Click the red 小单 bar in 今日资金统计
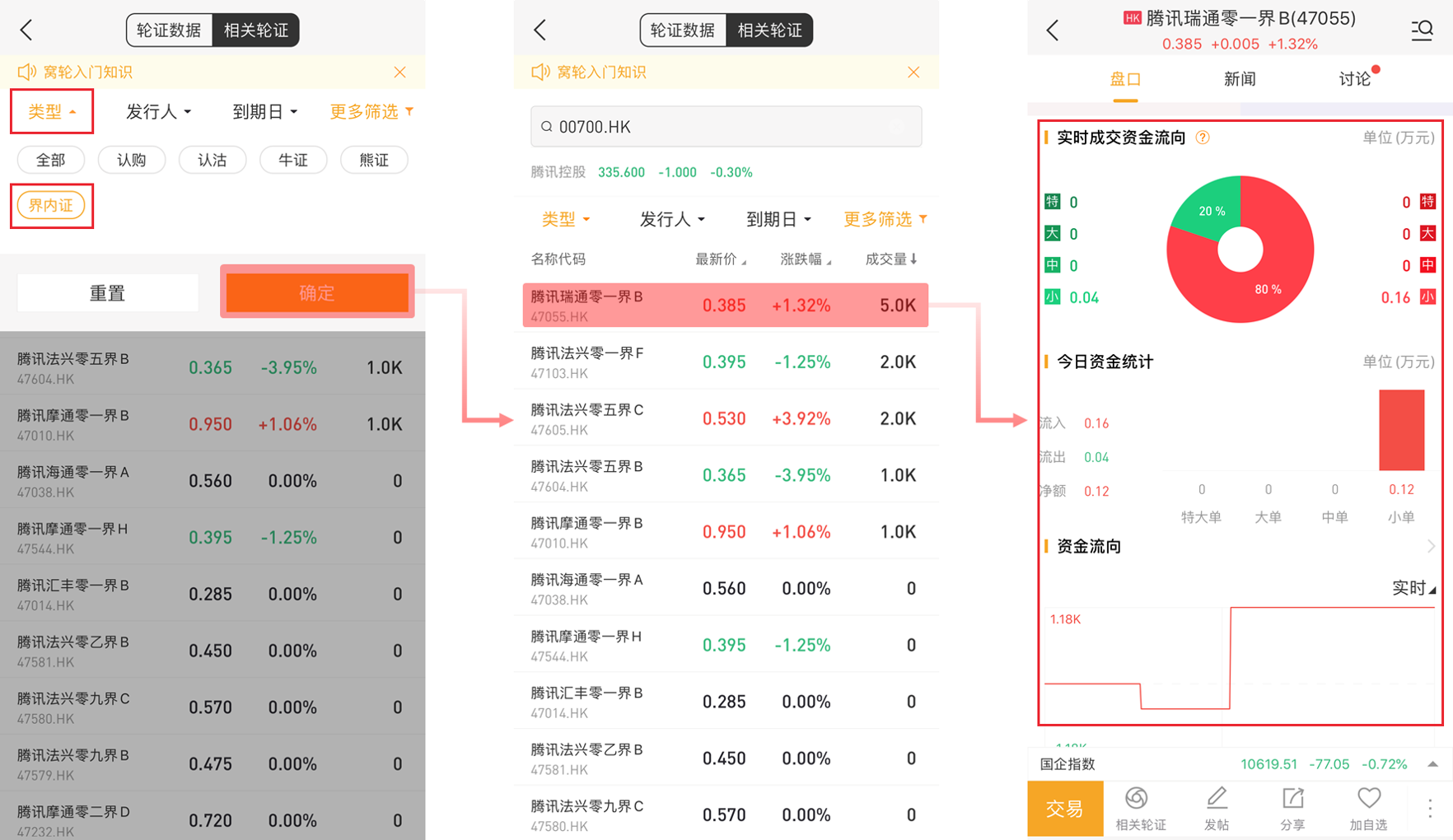This screenshot has height=840, width=1453. (x=1402, y=430)
